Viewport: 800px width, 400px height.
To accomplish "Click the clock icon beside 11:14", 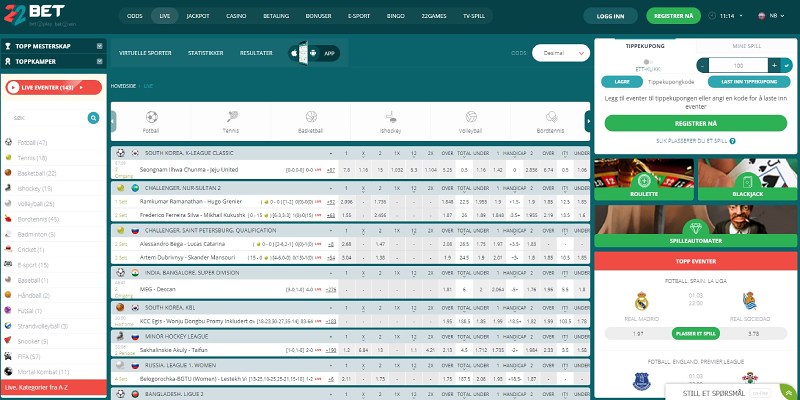I will tap(712, 16).
